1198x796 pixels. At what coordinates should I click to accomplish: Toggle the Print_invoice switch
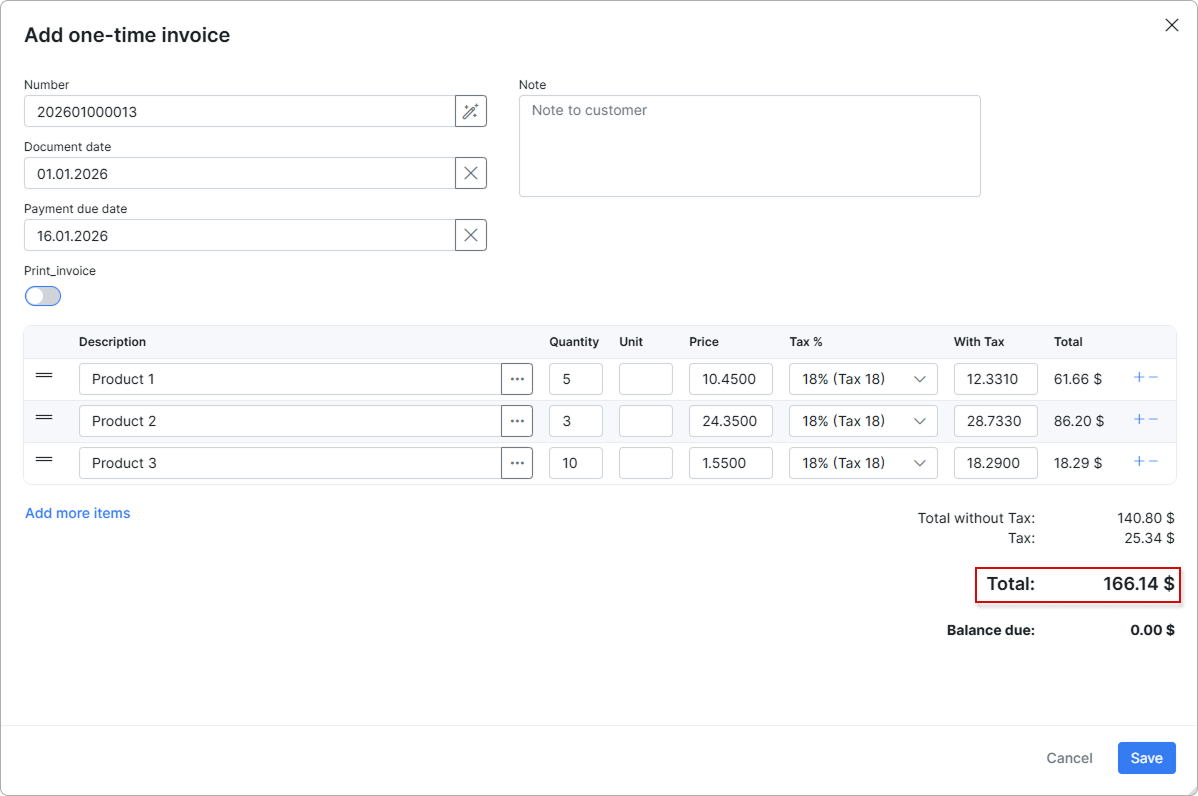click(x=43, y=296)
